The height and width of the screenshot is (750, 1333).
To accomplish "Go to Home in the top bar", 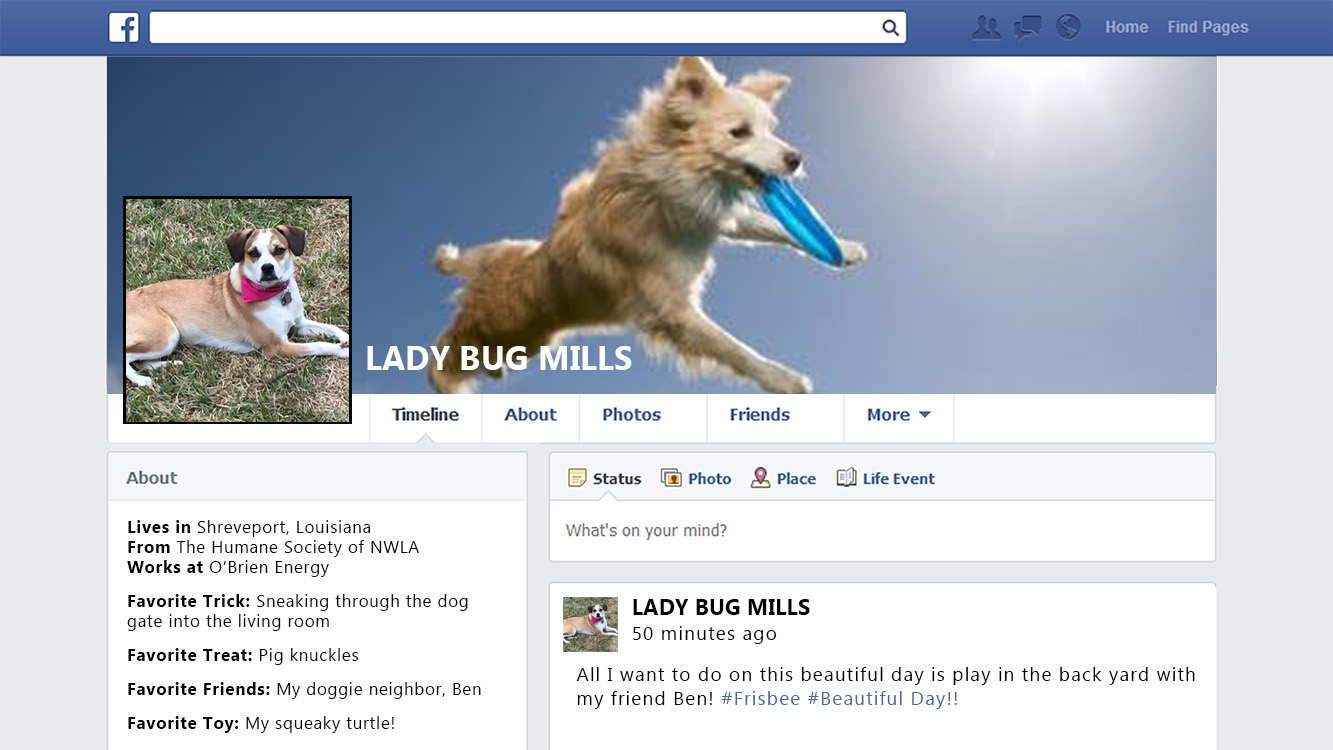I will pyautogui.click(x=1126, y=27).
